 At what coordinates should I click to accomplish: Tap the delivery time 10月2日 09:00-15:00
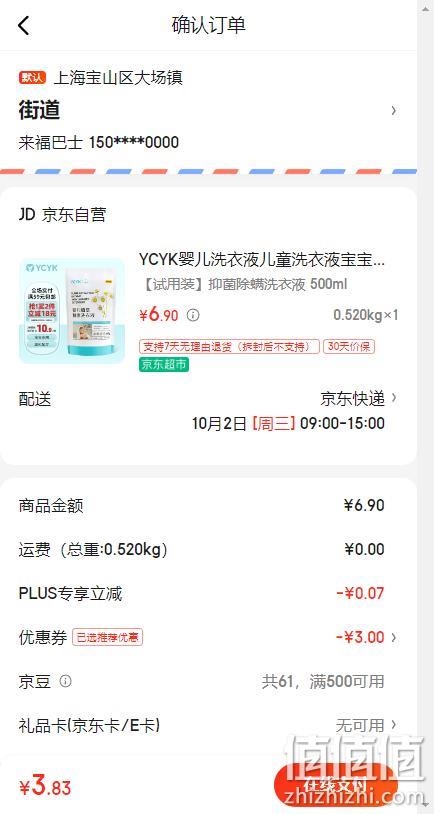288,423
